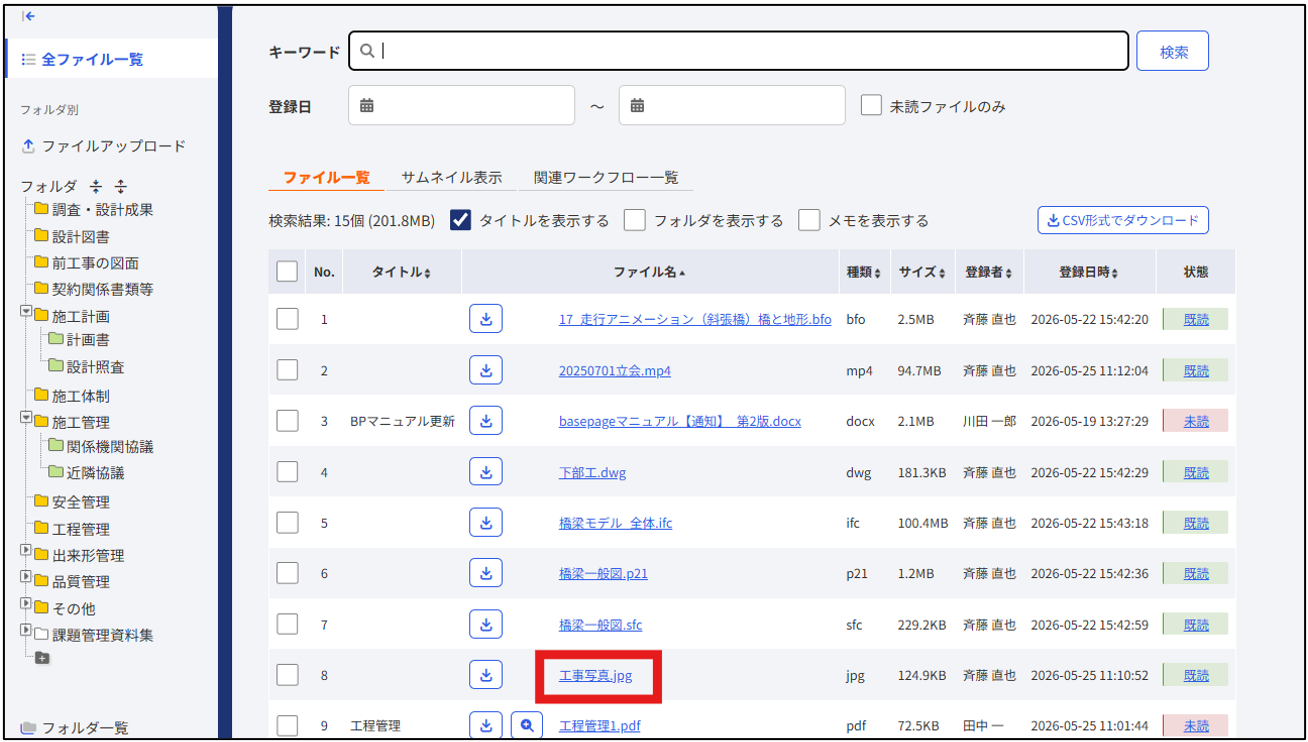
Task: Expand the その他 folder node
Action: coord(26,604)
